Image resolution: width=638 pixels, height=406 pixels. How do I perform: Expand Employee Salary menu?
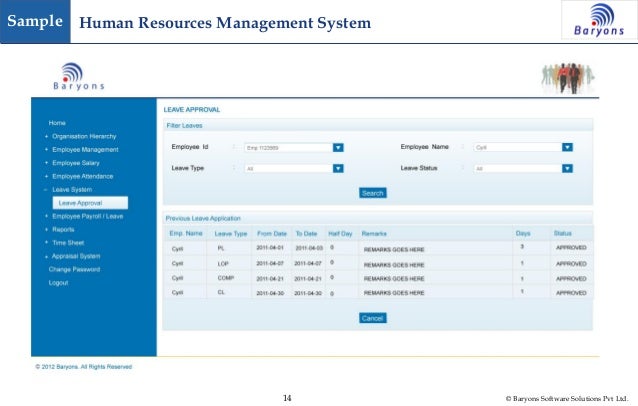[76, 163]
